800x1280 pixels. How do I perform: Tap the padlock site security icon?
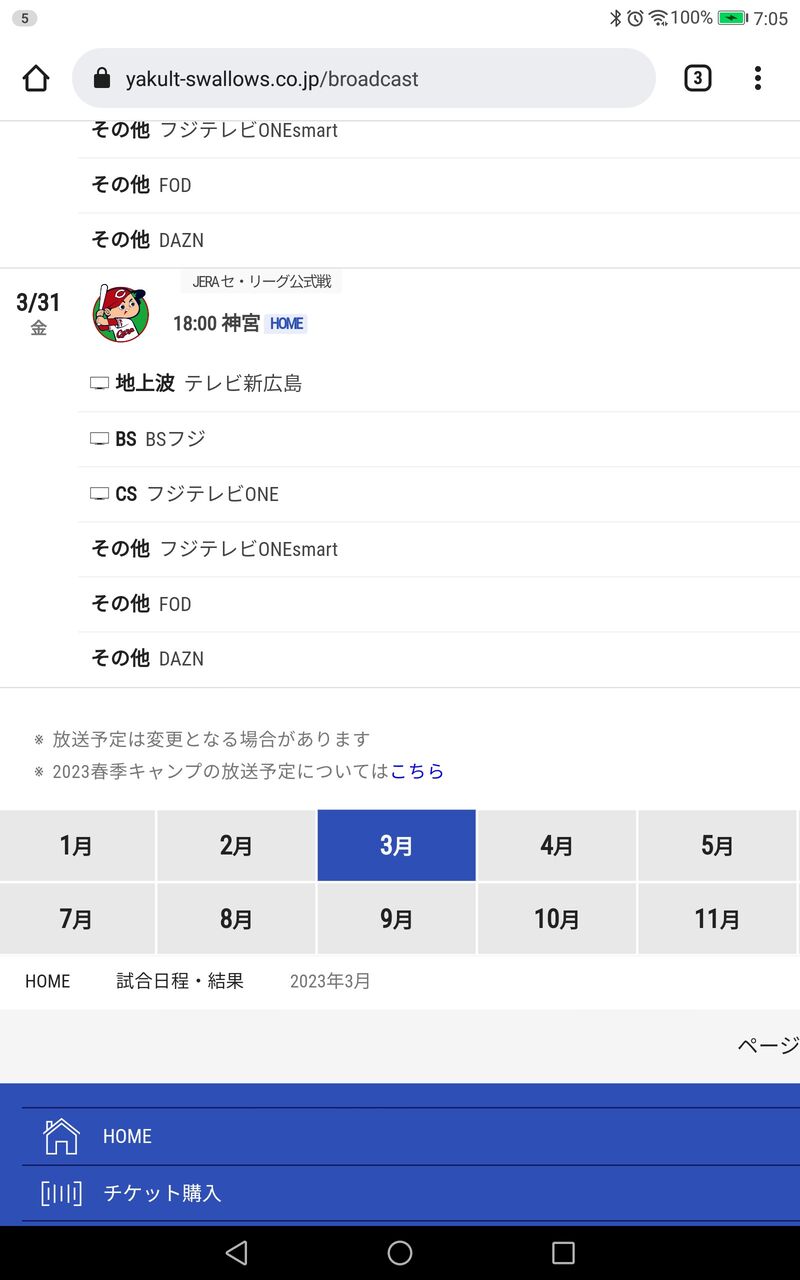click(101, 79)
